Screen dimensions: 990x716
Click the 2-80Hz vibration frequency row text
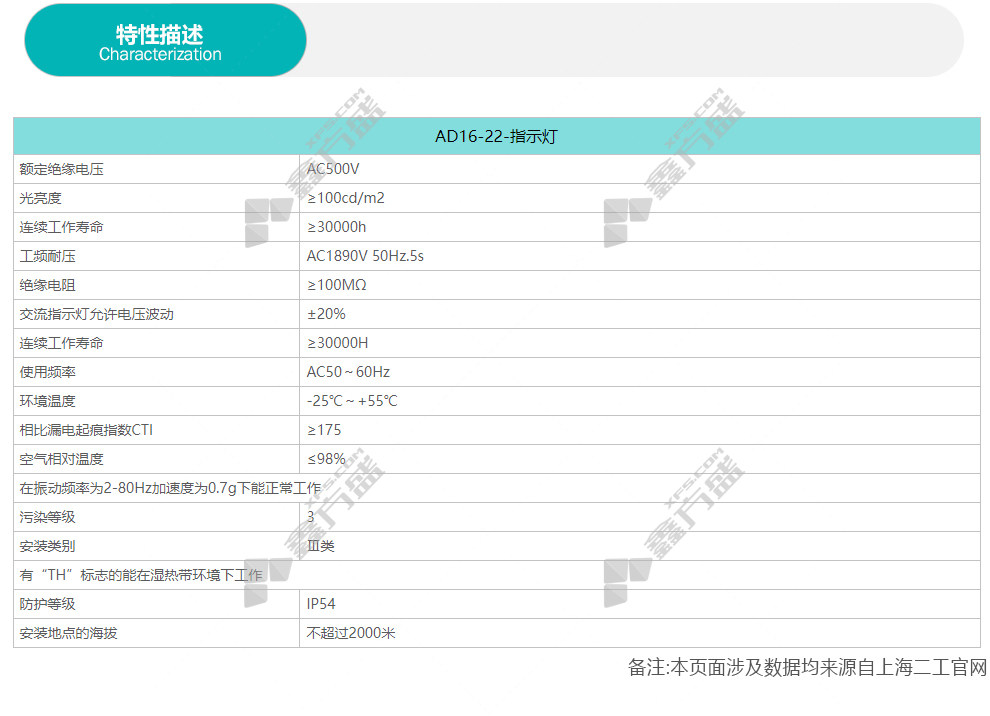pos(171,488)
